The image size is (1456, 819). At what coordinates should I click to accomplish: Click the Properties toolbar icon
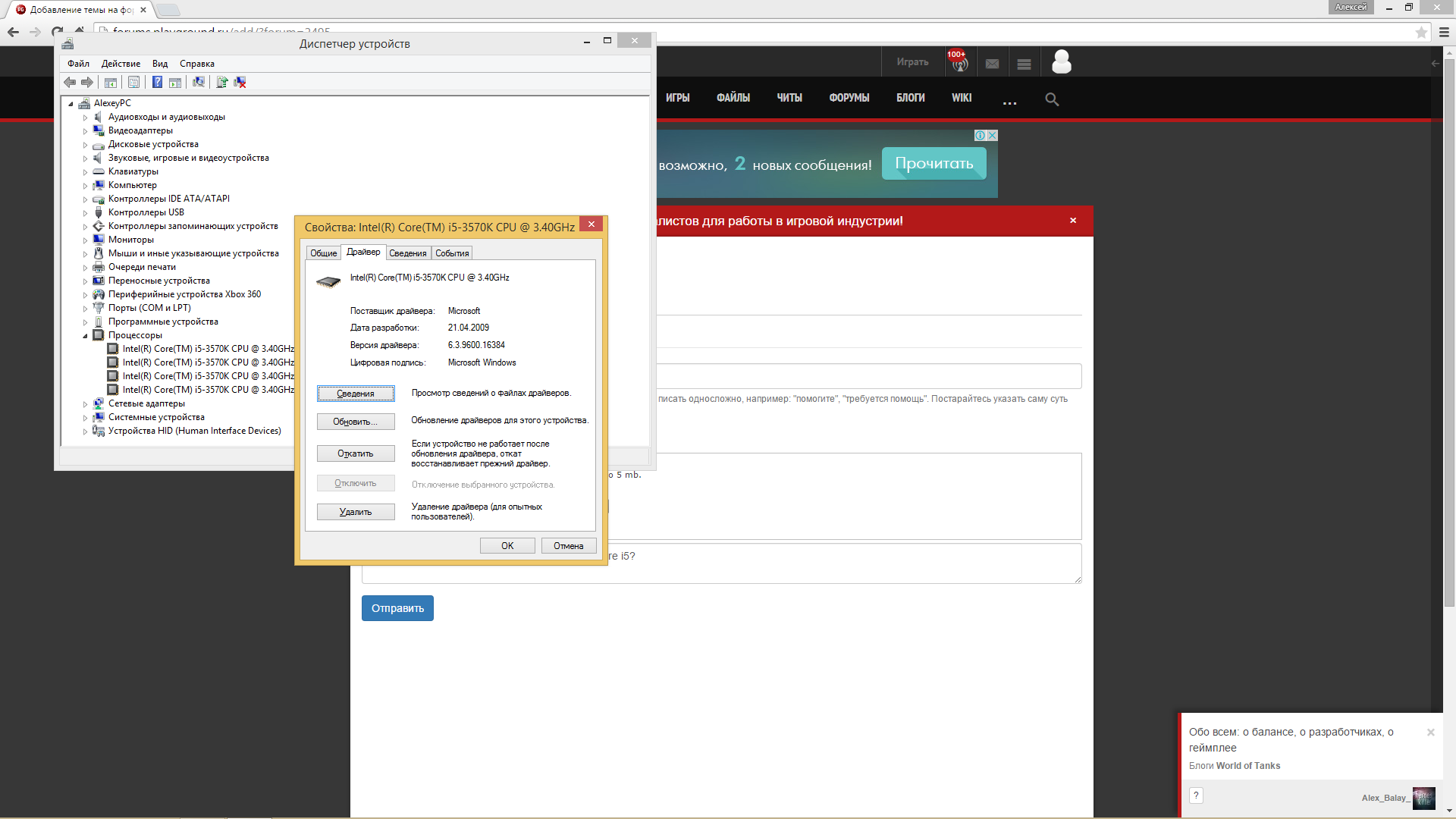click(x=134, y=82)
